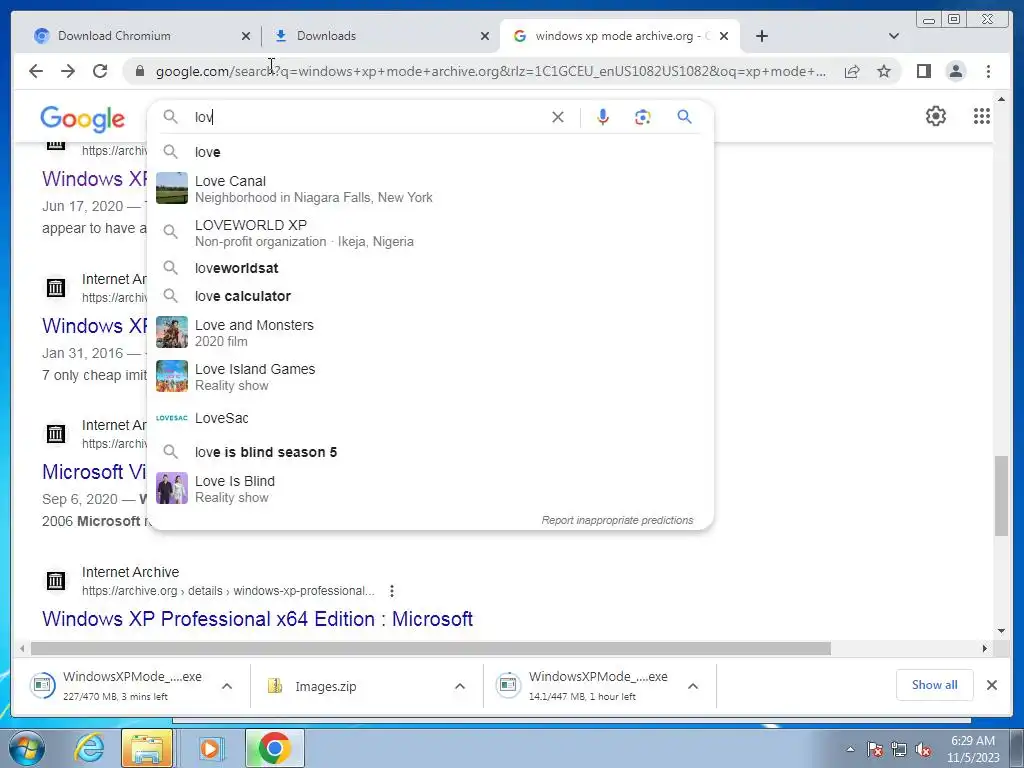
Task: Expand options for first WindowsXPMode download
Action: coord(227,686)
